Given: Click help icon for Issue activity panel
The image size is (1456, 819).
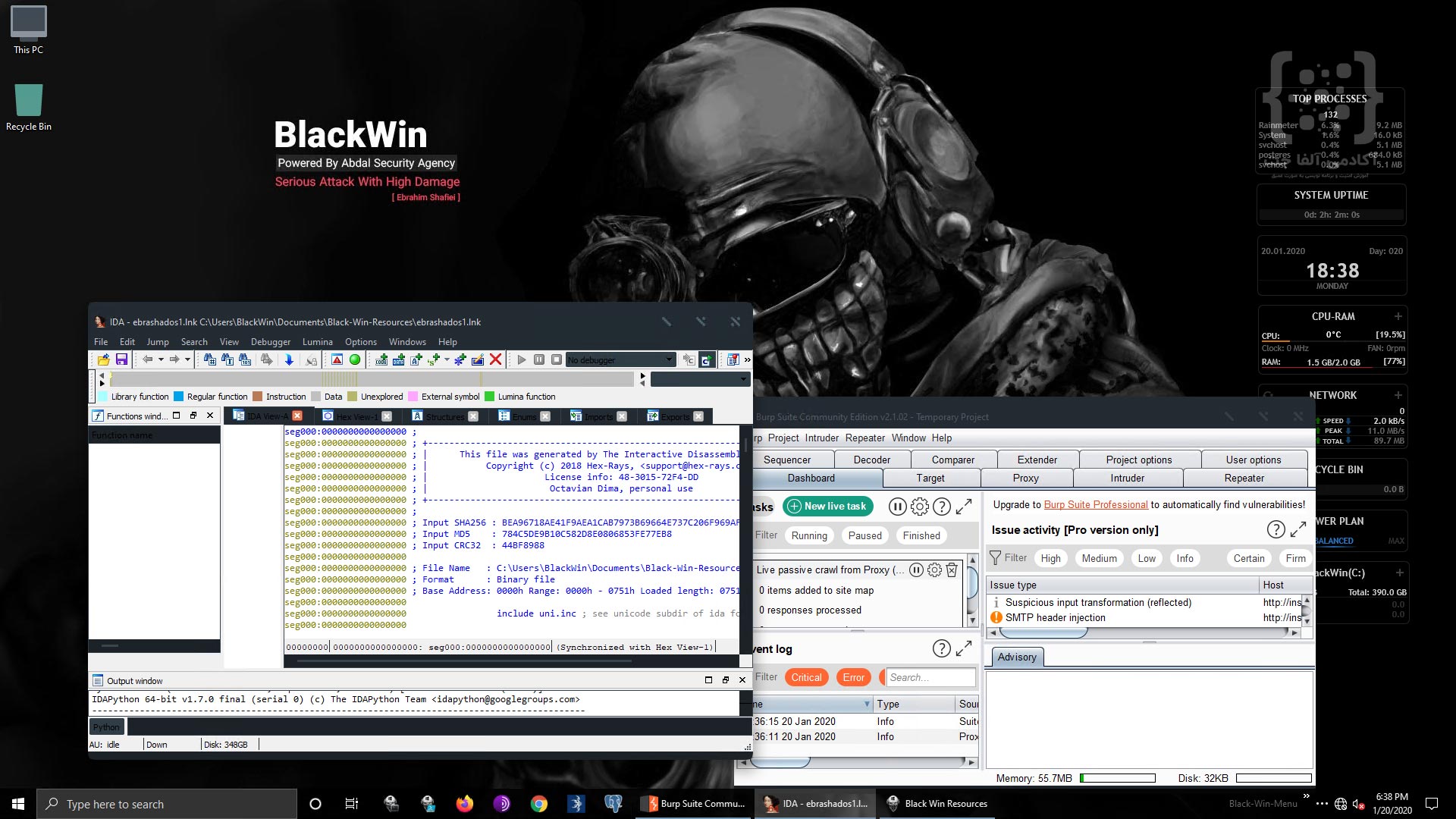Looking at the screenshot, I should 1276,529.
